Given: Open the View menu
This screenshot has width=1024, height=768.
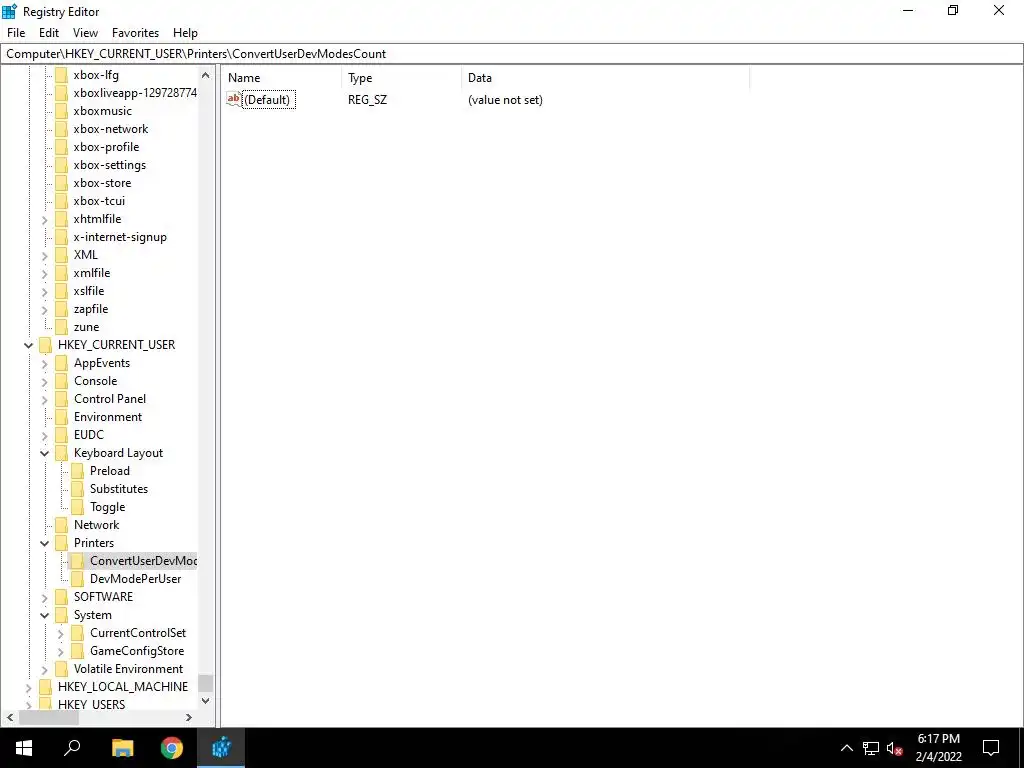Looking at the screenshot, I should (x=85, y=33).
